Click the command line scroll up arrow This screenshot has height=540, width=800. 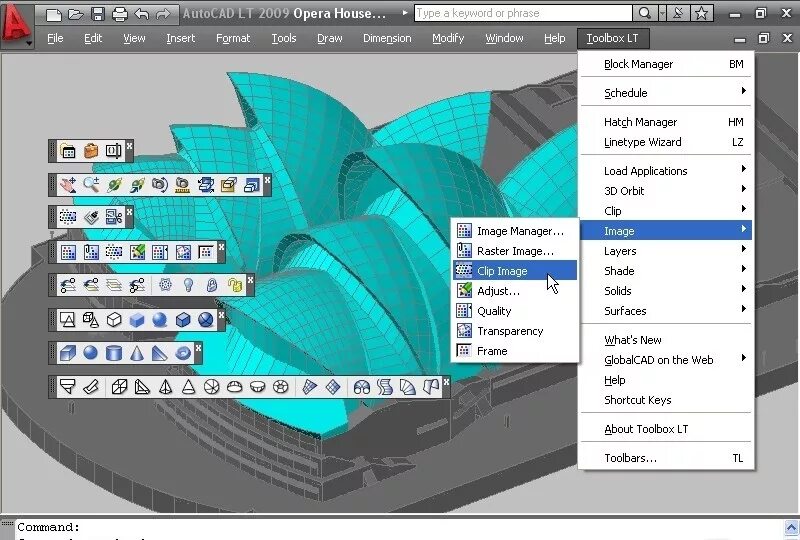click(x=791, y=527)
